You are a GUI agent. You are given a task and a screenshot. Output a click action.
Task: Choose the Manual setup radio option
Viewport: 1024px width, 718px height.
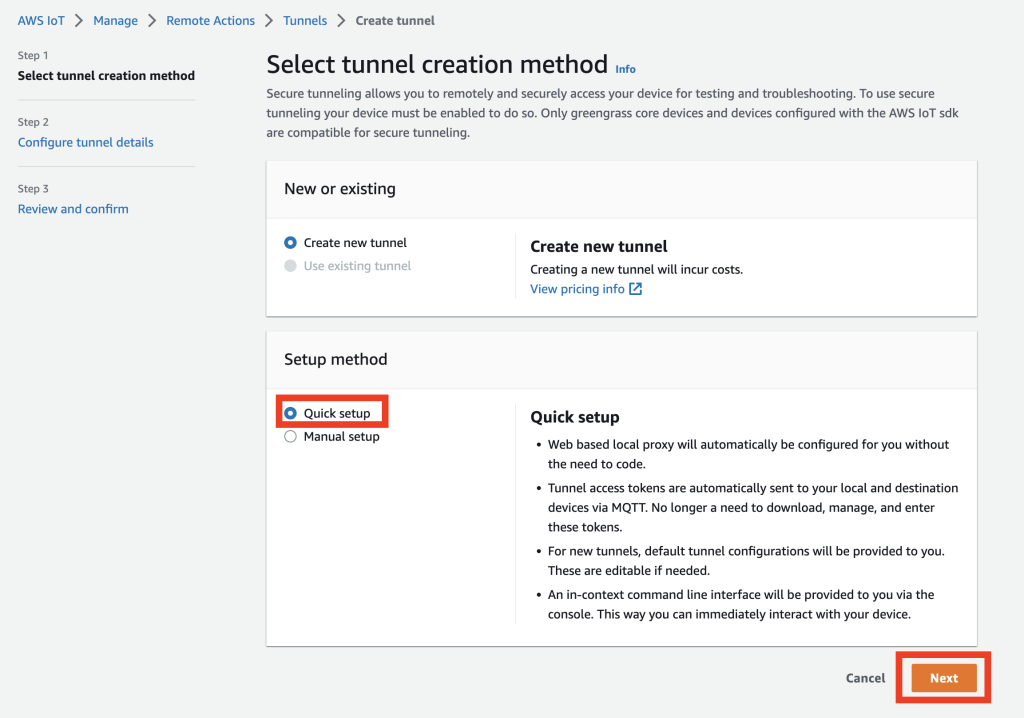(290, 437)
